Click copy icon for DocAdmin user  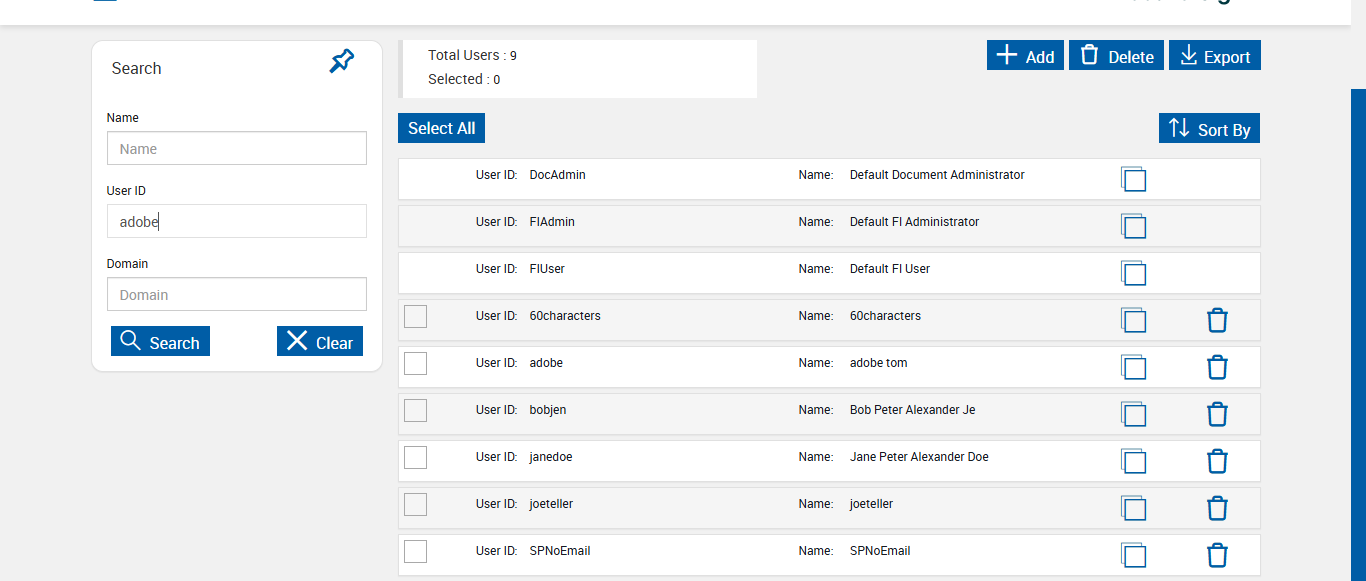click(x=1133, y=179)
